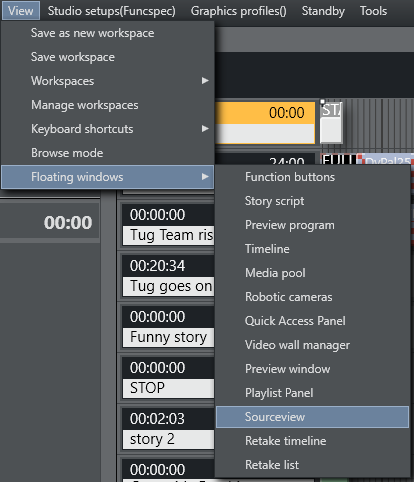Open the Tools menu
The height and width of the screenshot is (482, 414).
[373, 11]
